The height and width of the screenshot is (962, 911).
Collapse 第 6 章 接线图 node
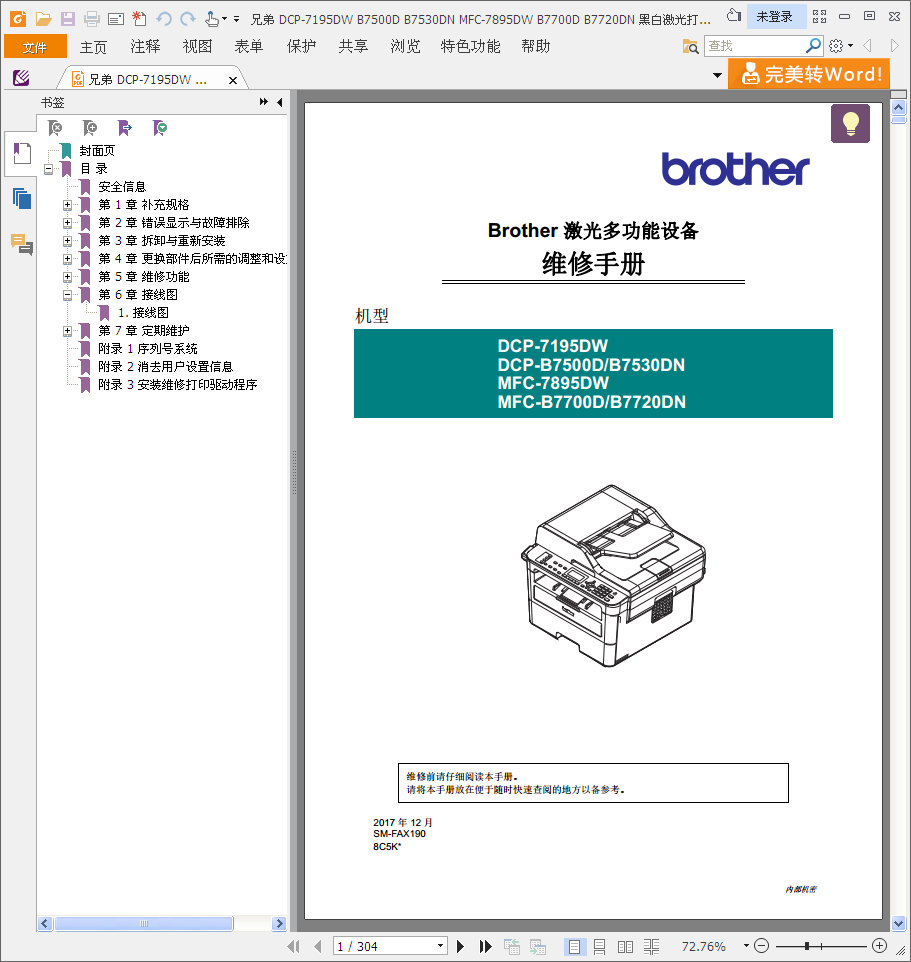point(67,295)
